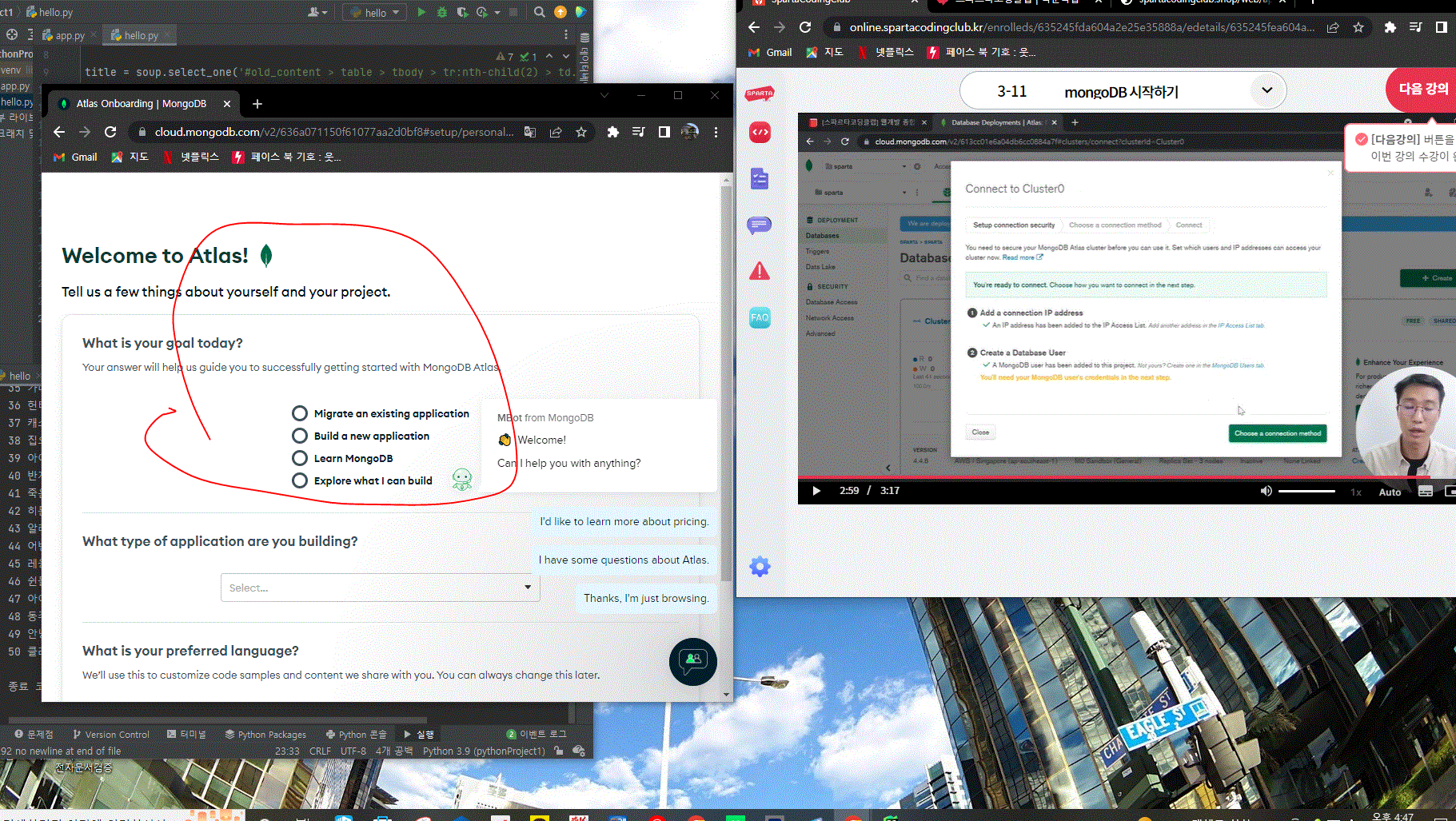Click the Sparta logo in the sidebar
Image resolution: width=1456 pixels, height=821 pixels.
760,94
